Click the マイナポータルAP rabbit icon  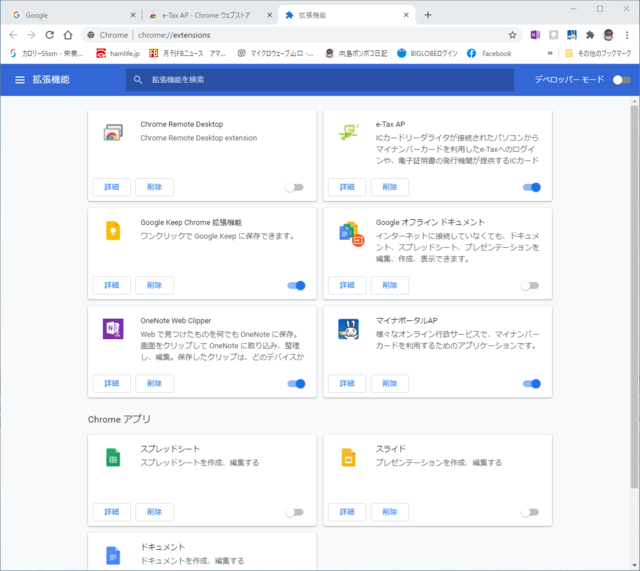349,329
